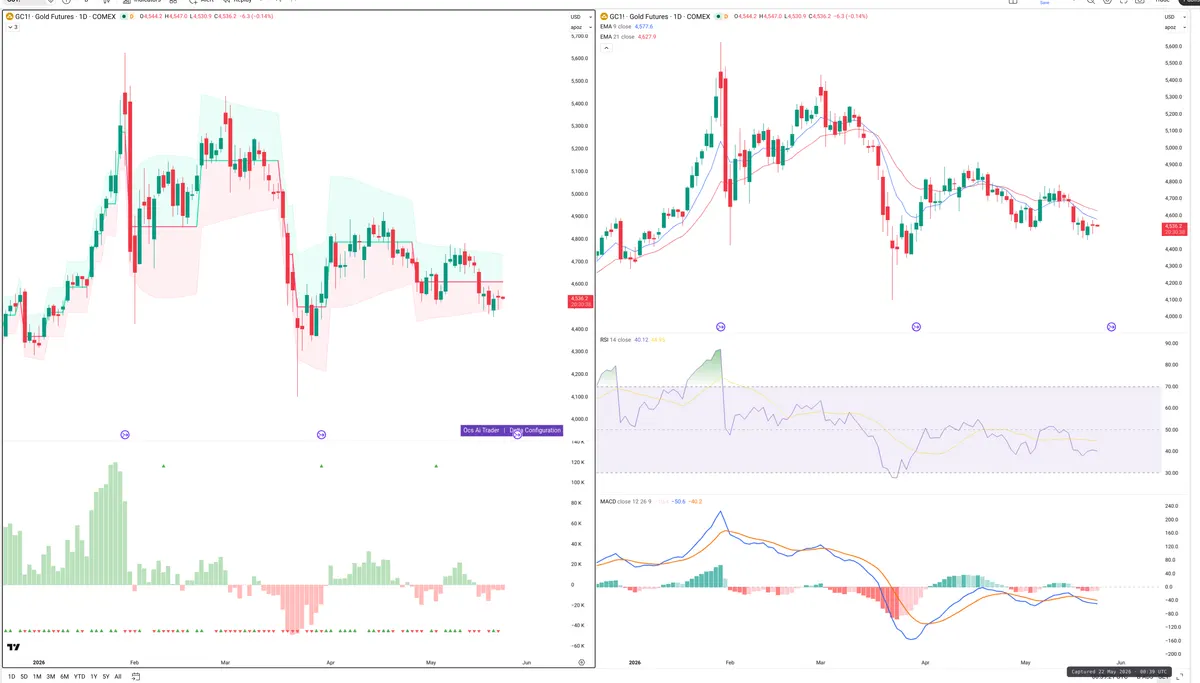Click 120 K level on delta pane axis
The image size is (1200, 683).
click(x=577, y=462)
